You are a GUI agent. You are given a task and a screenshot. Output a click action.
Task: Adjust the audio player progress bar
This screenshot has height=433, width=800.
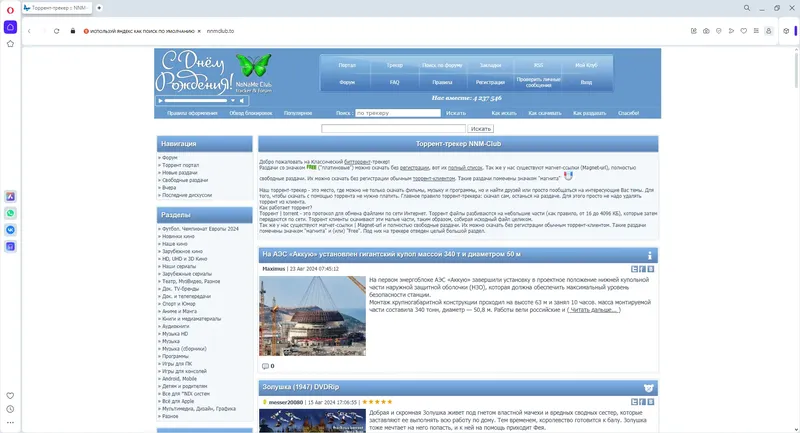[x=196, y=100]
